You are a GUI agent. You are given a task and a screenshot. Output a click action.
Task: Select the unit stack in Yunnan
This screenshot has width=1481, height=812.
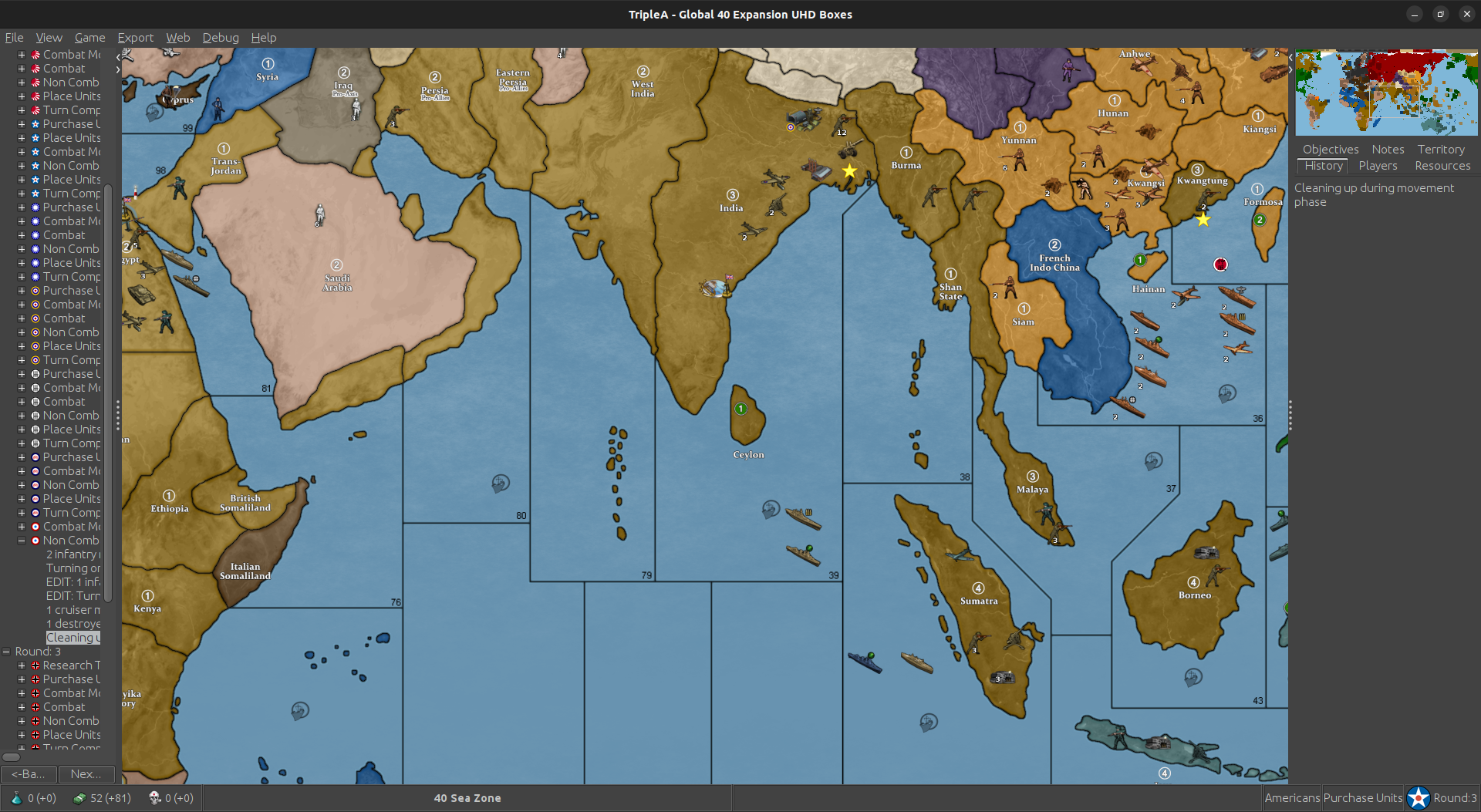(x=1018, y=160)
